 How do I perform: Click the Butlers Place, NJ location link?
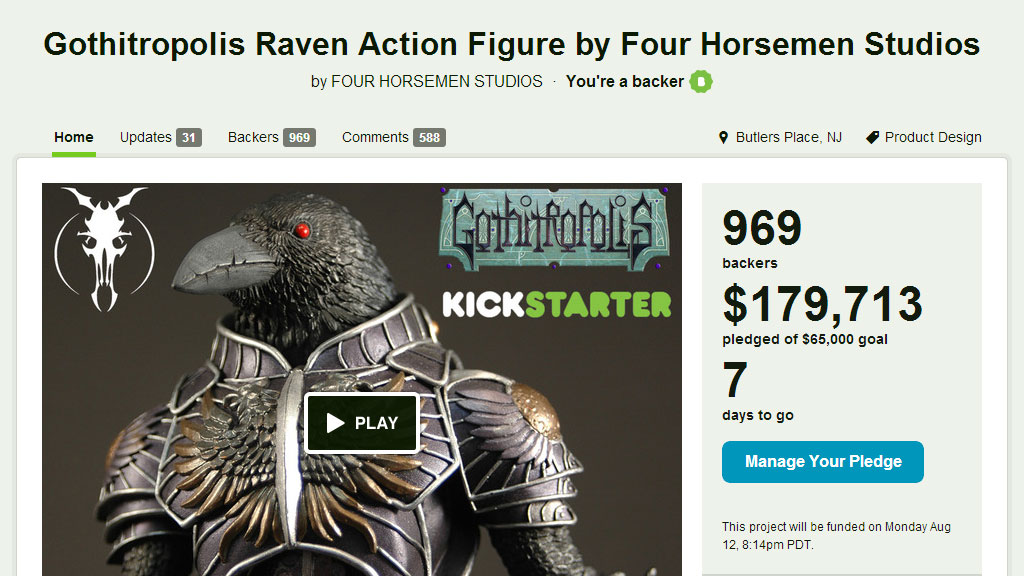point(788,137)
